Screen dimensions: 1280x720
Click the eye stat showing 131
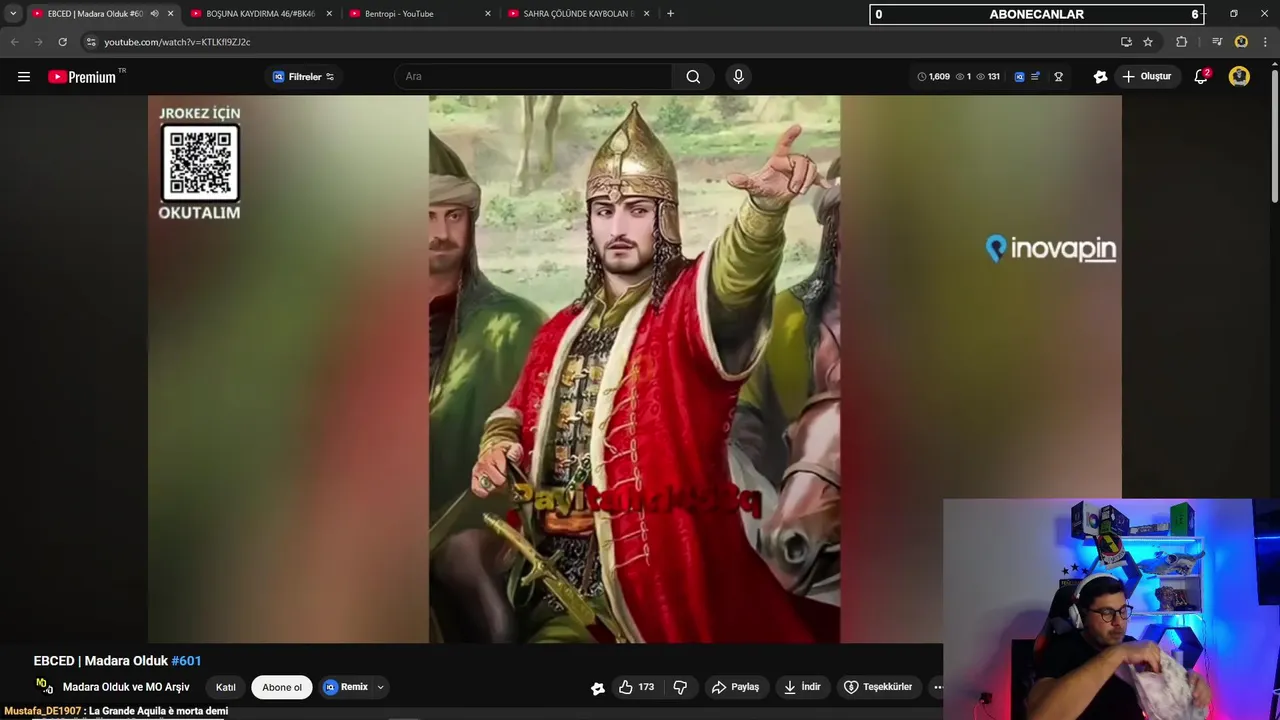click(988, 77)
